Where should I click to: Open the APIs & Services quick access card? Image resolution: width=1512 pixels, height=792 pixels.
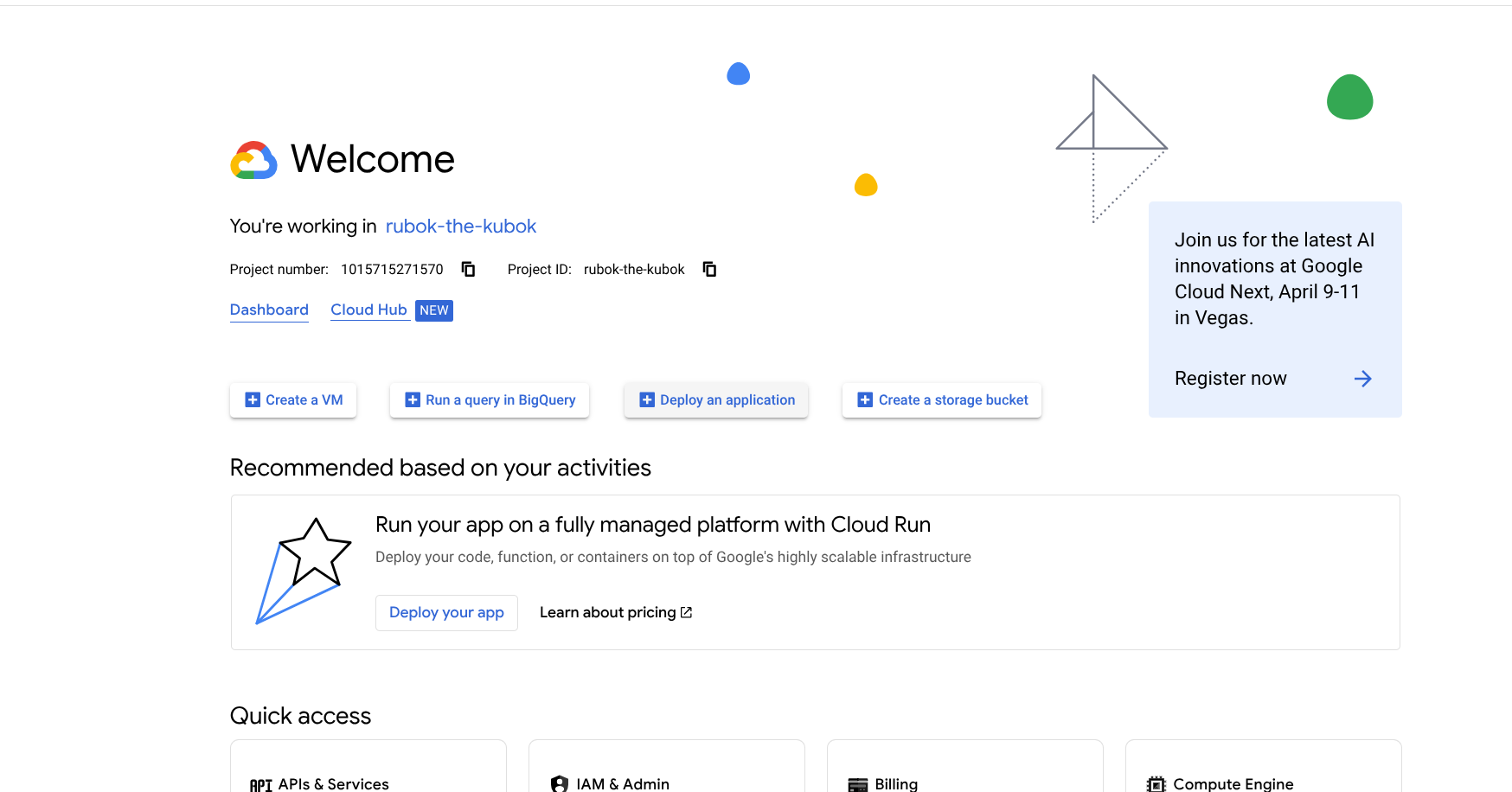click(x=368, y=774)
